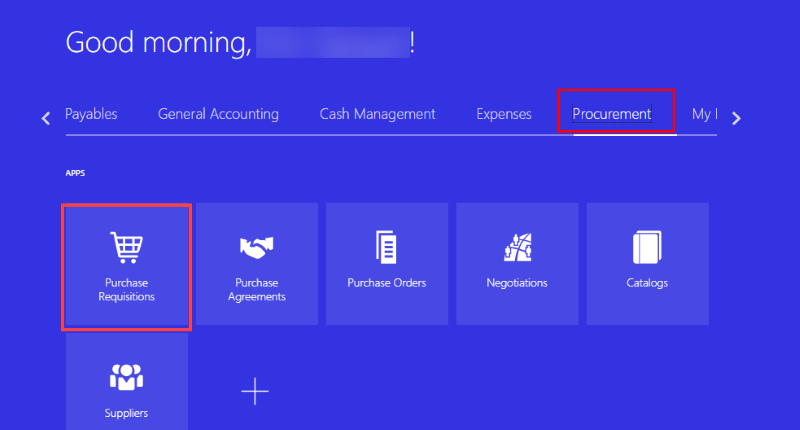Switch to the Payables tab

91,114
